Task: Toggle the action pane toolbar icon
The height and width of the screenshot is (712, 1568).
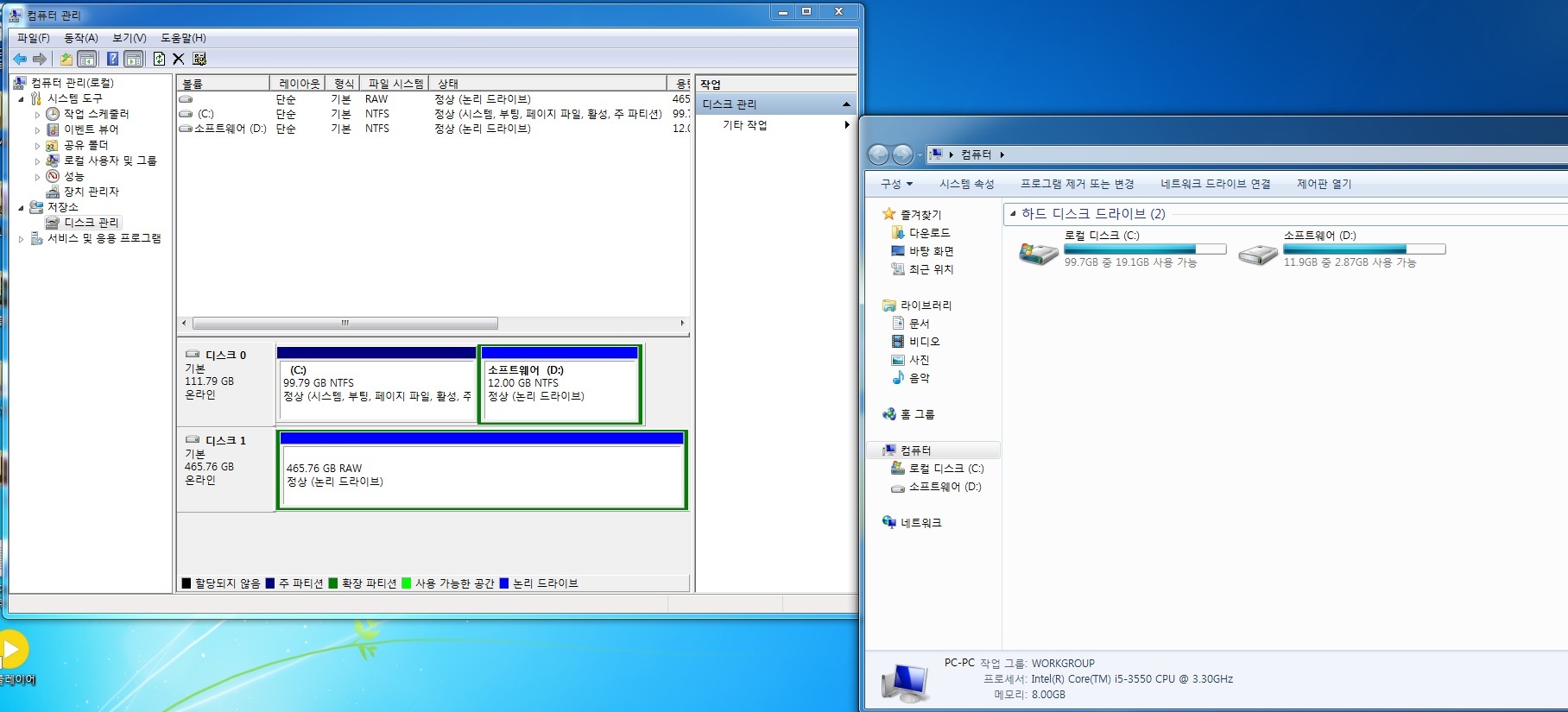Action: coord(133,59)
